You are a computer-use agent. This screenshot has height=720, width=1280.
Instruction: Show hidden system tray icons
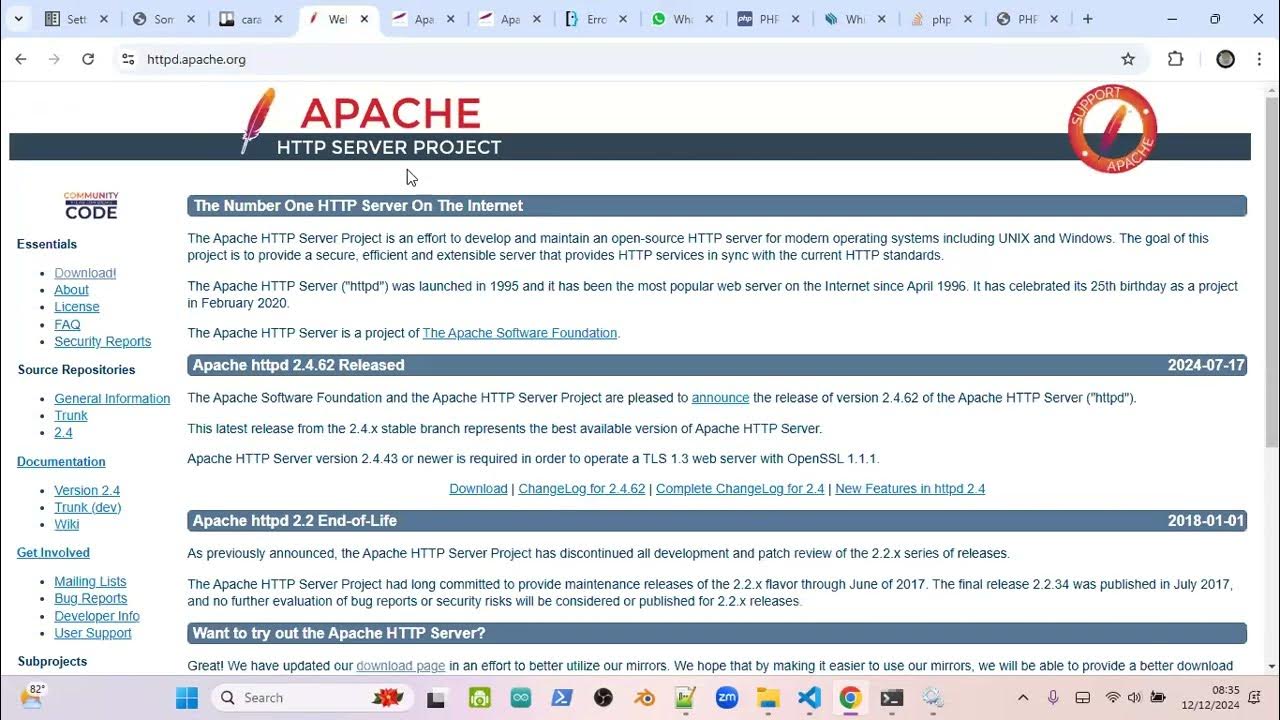tap(1023, 698)
